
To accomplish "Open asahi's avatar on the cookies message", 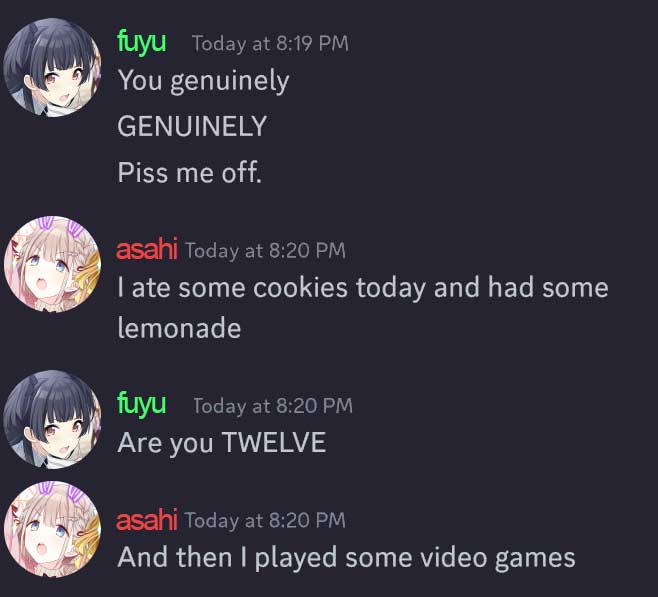I will [52, 264].
